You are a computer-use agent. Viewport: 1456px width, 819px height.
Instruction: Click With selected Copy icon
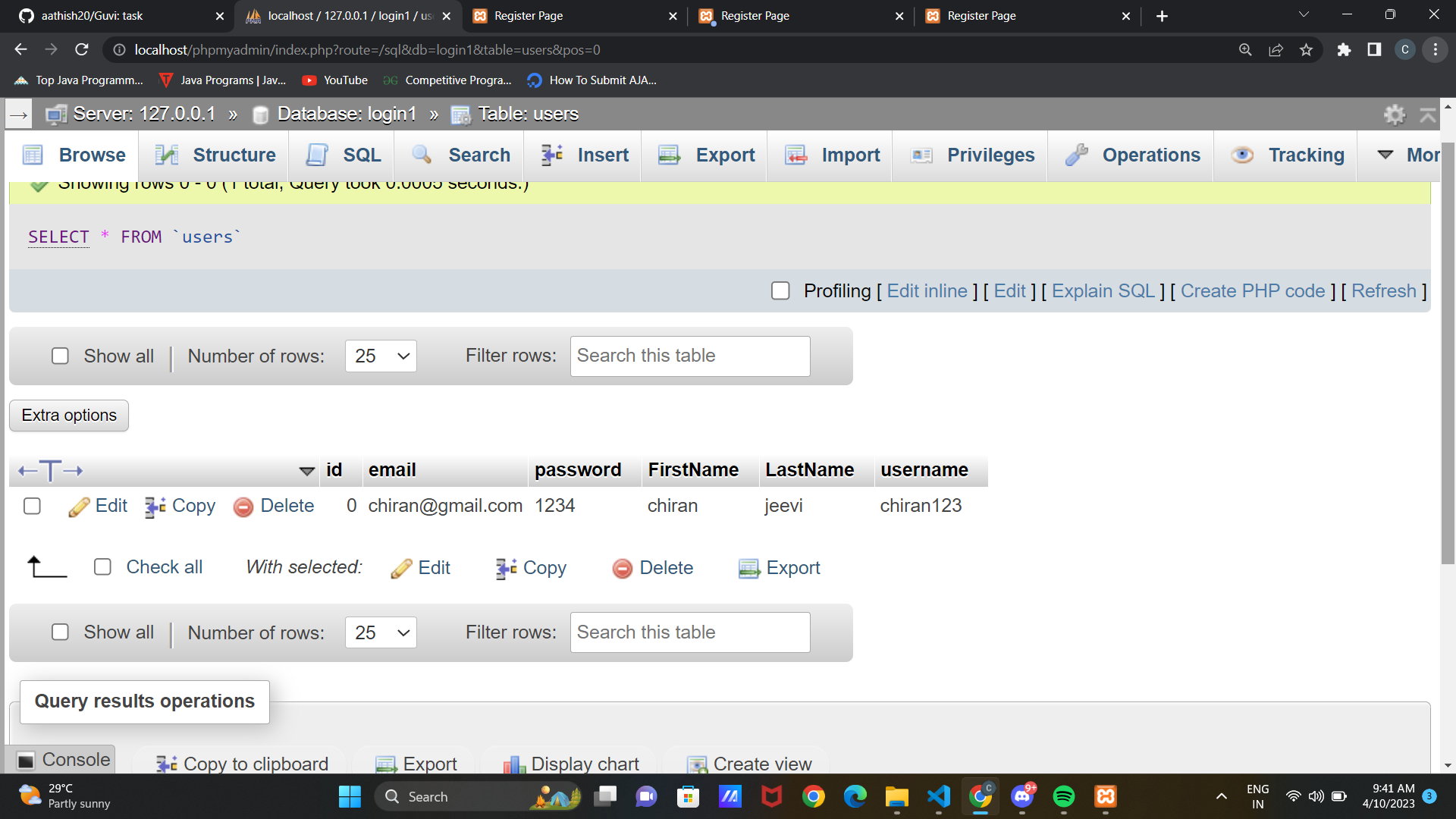pyautogui.click(x=507, y=568)
